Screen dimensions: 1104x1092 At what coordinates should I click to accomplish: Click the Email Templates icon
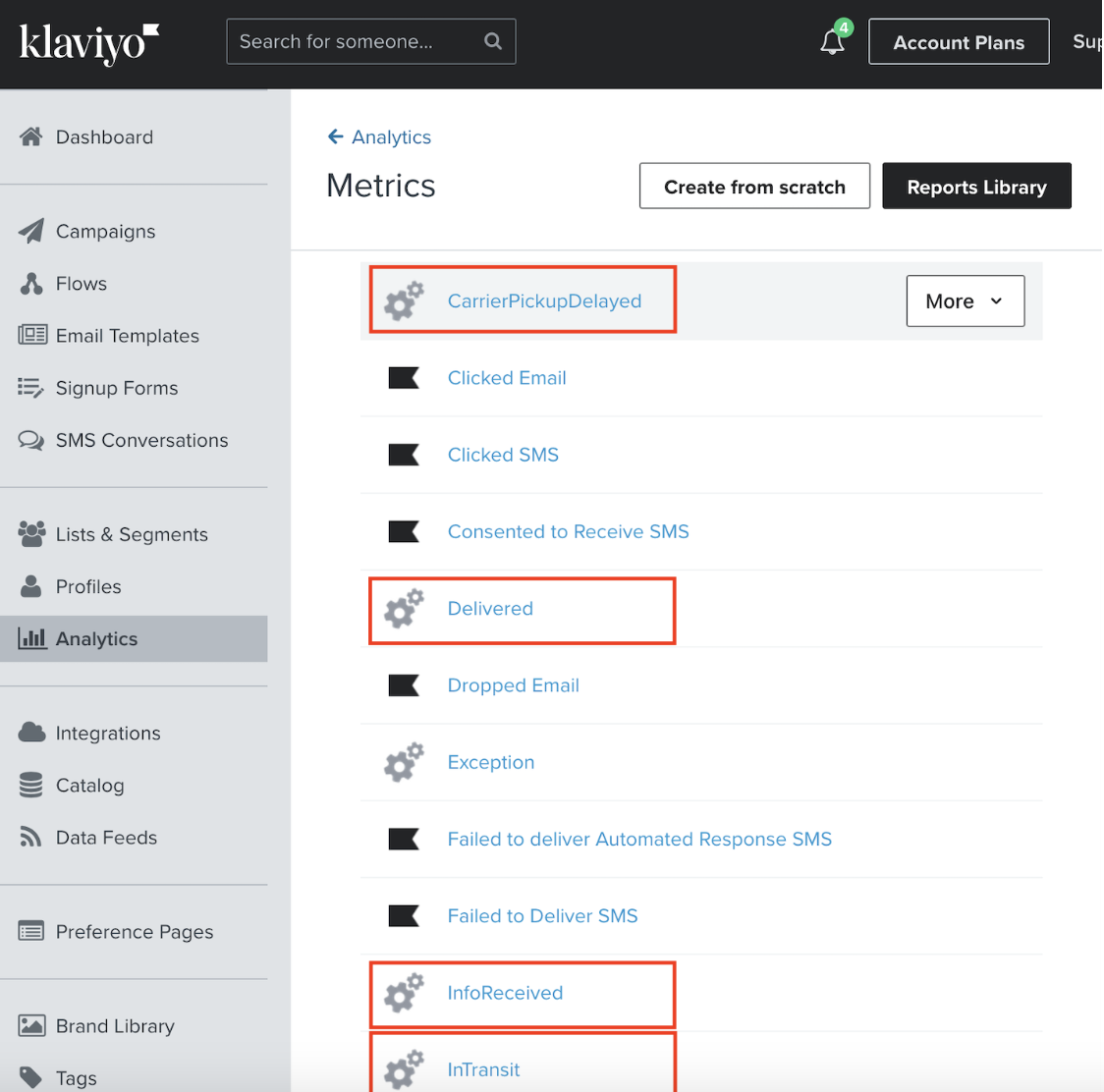tap(32, 335)
